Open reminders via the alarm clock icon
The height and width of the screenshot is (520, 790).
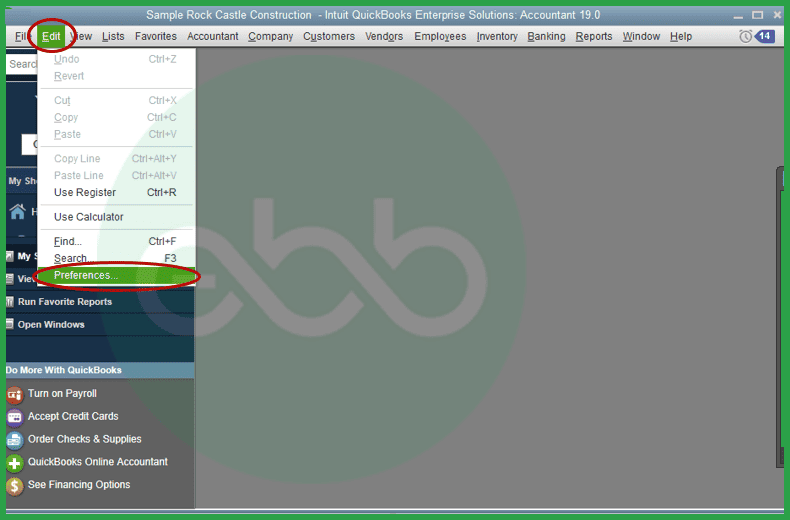tap(745, 36)
